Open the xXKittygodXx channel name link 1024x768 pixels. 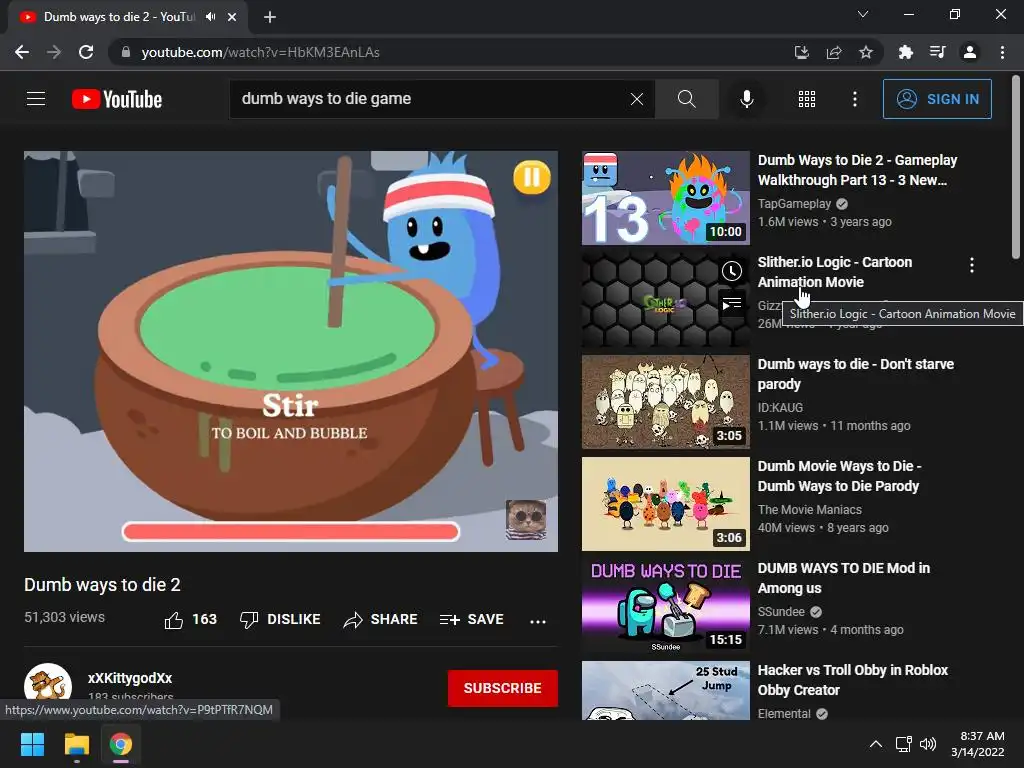click(130, 679)
